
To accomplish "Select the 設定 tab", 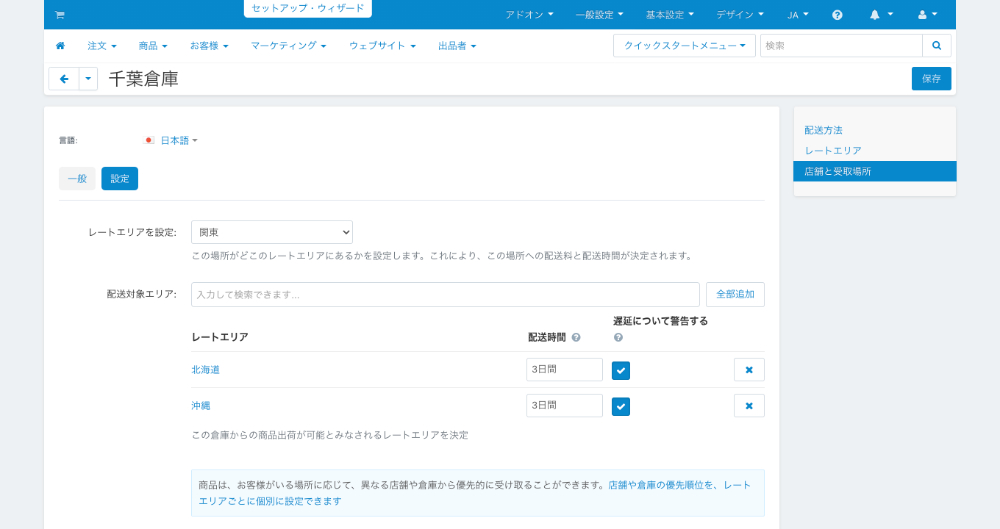I will coord(120,179).
